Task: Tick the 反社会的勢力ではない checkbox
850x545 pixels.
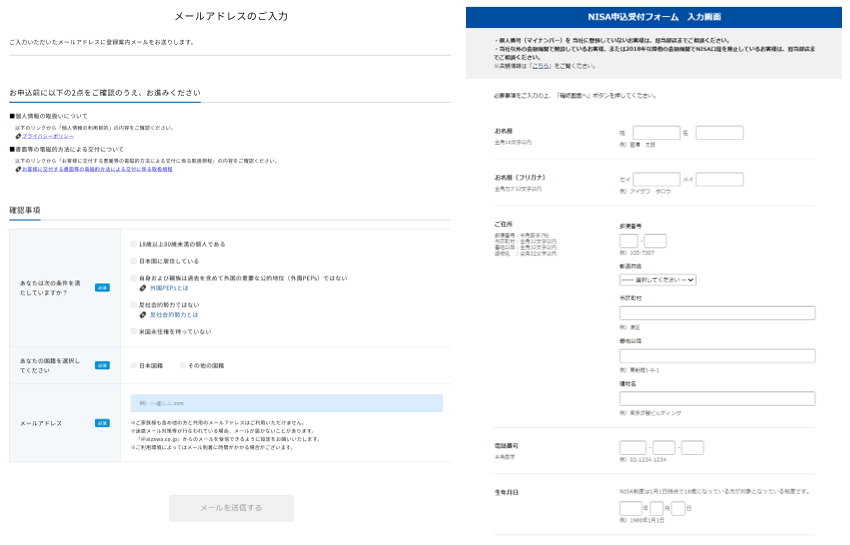Action: coord(134,304)
